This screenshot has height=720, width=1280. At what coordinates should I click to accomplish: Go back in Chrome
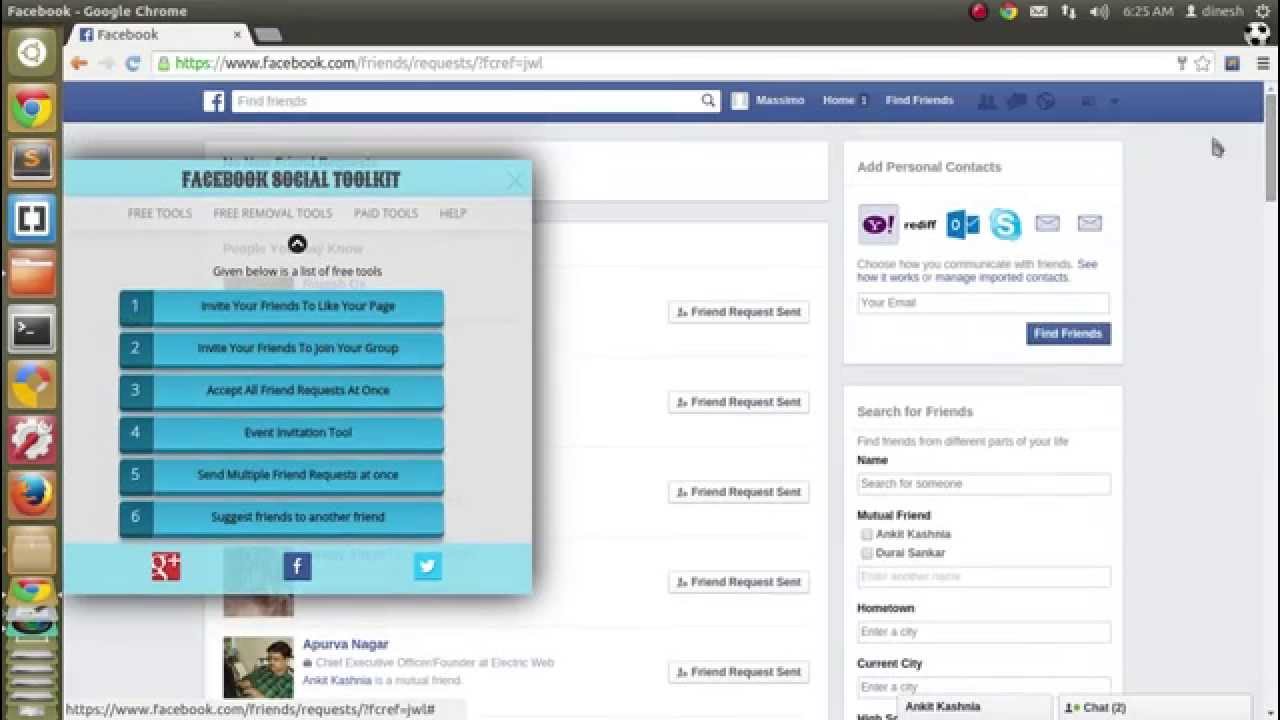tap(79, 63)
